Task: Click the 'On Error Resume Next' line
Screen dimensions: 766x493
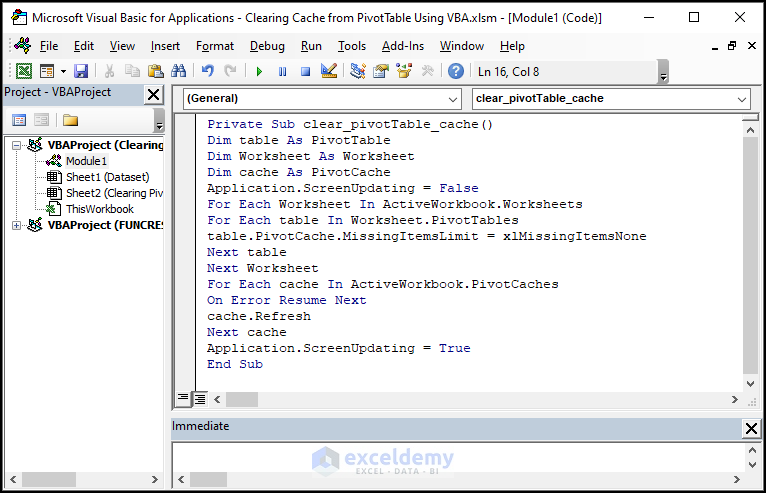Action: 287,300
